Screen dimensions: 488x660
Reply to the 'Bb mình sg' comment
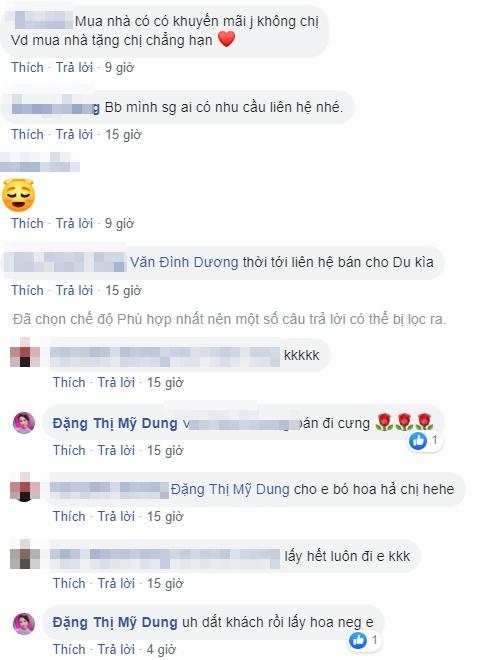tap(75, 135)
